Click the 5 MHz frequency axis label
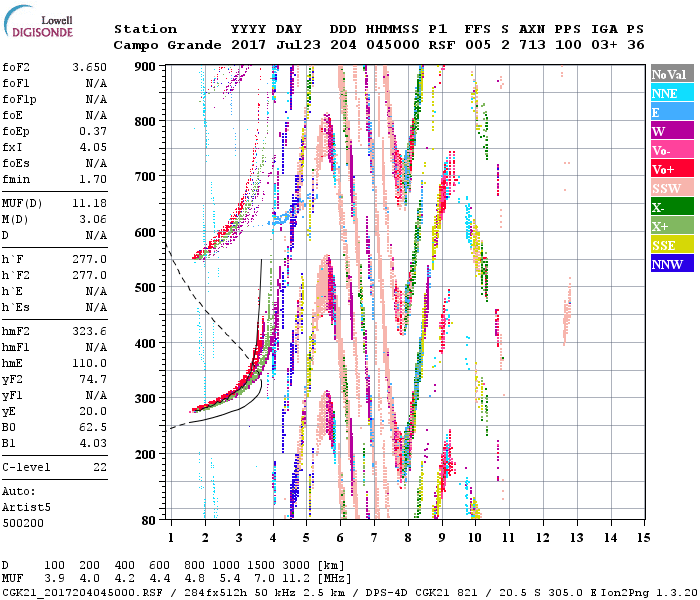 pyautogui.click(x=306, y=538)
